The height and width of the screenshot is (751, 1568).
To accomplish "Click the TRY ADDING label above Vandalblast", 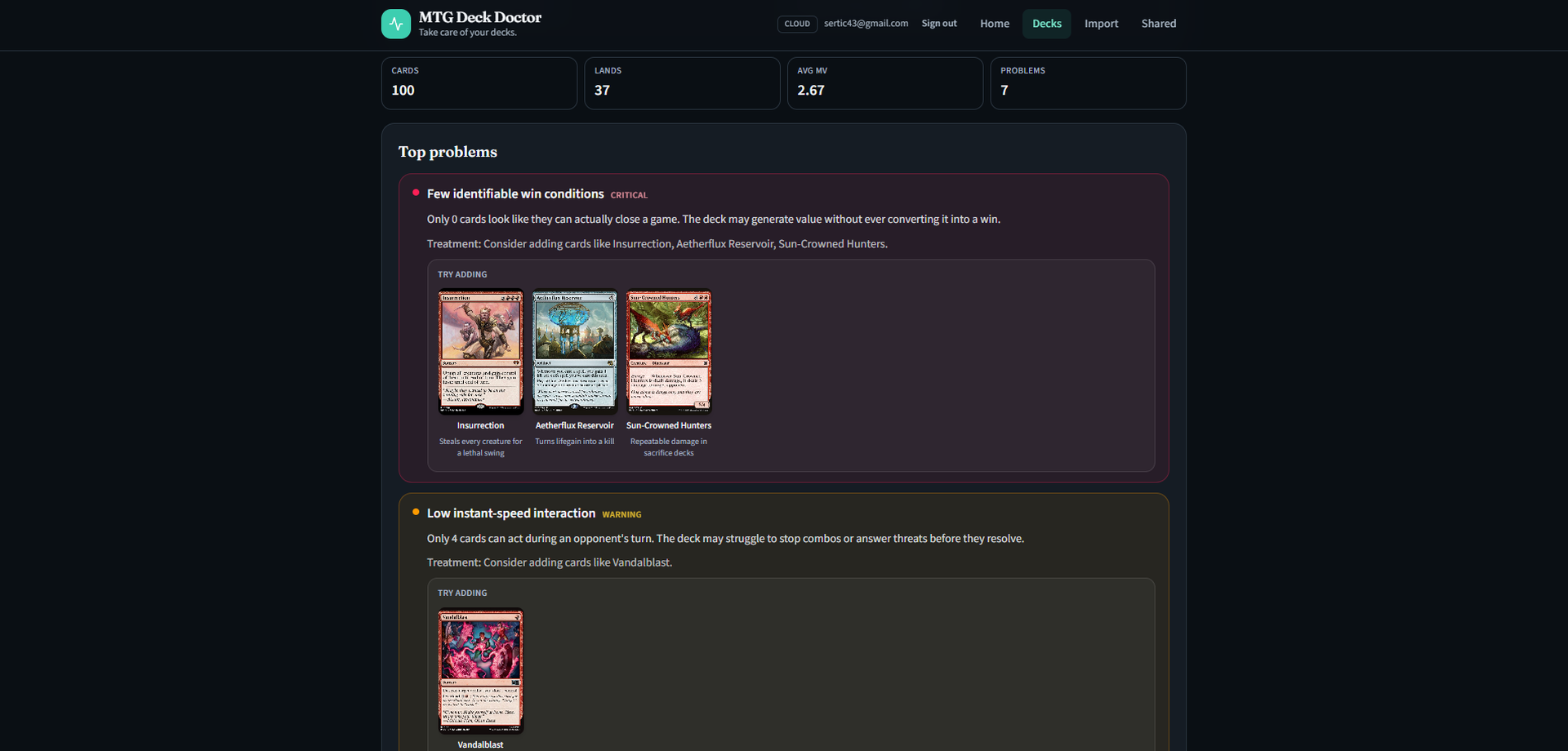I will [462, 593].
